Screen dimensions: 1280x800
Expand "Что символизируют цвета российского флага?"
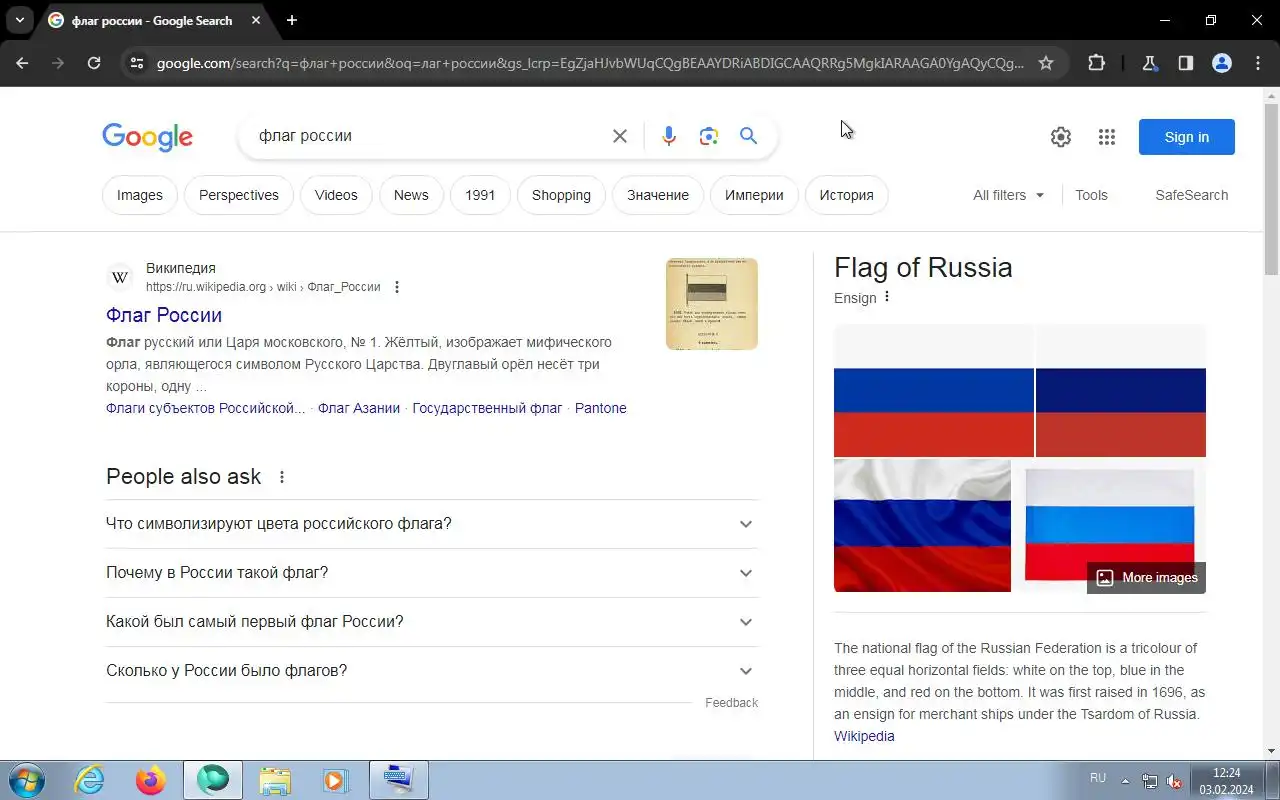(x=432, y=524)
